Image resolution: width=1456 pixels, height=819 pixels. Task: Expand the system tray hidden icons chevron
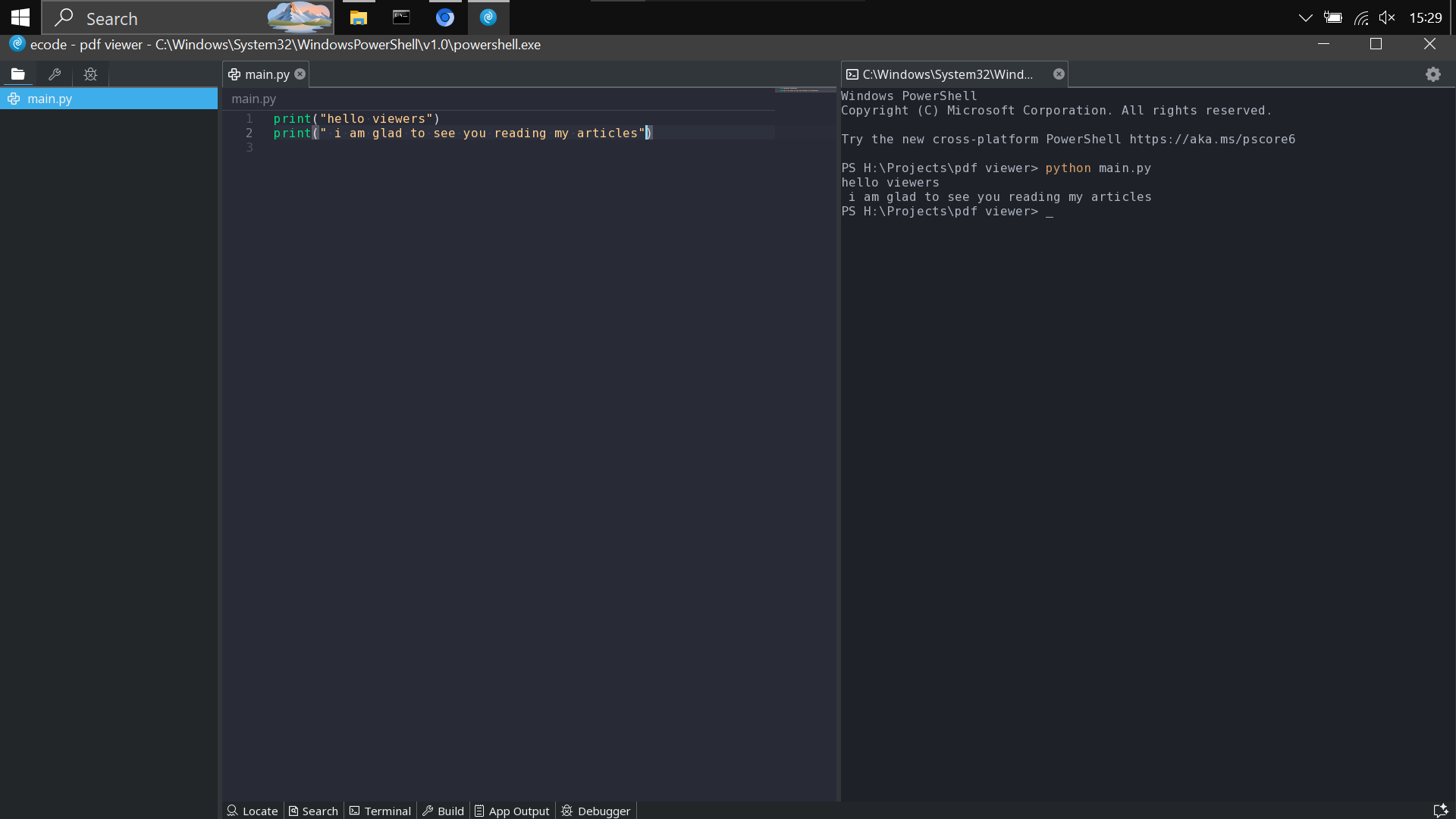(1305, 18)
